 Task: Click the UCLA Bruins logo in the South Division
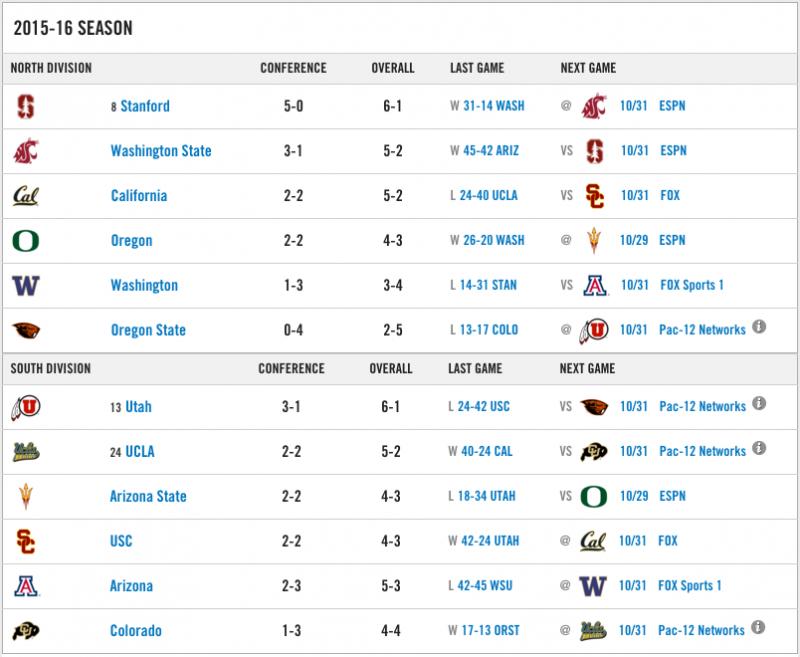pyautogui.click(x=26, y=451)
